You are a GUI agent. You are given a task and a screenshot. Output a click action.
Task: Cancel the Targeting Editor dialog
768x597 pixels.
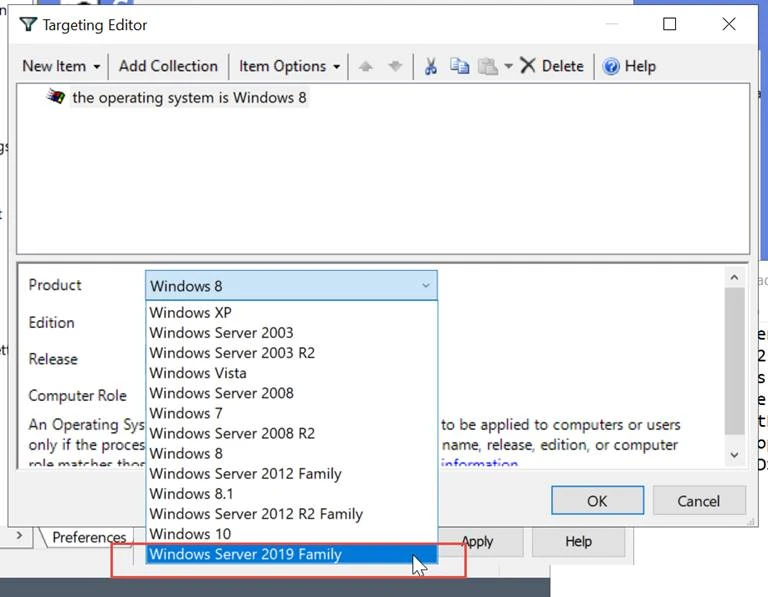tap(698, 501)
